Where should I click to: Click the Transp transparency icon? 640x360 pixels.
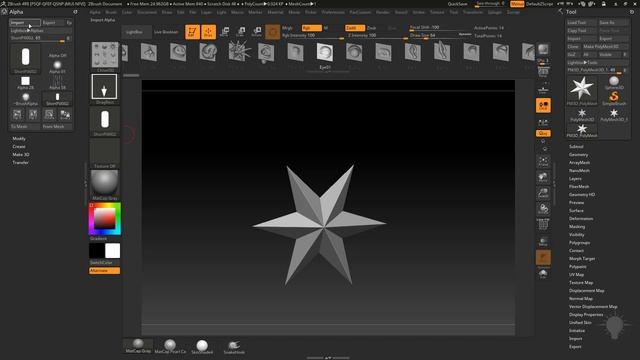tap(543, 241)
